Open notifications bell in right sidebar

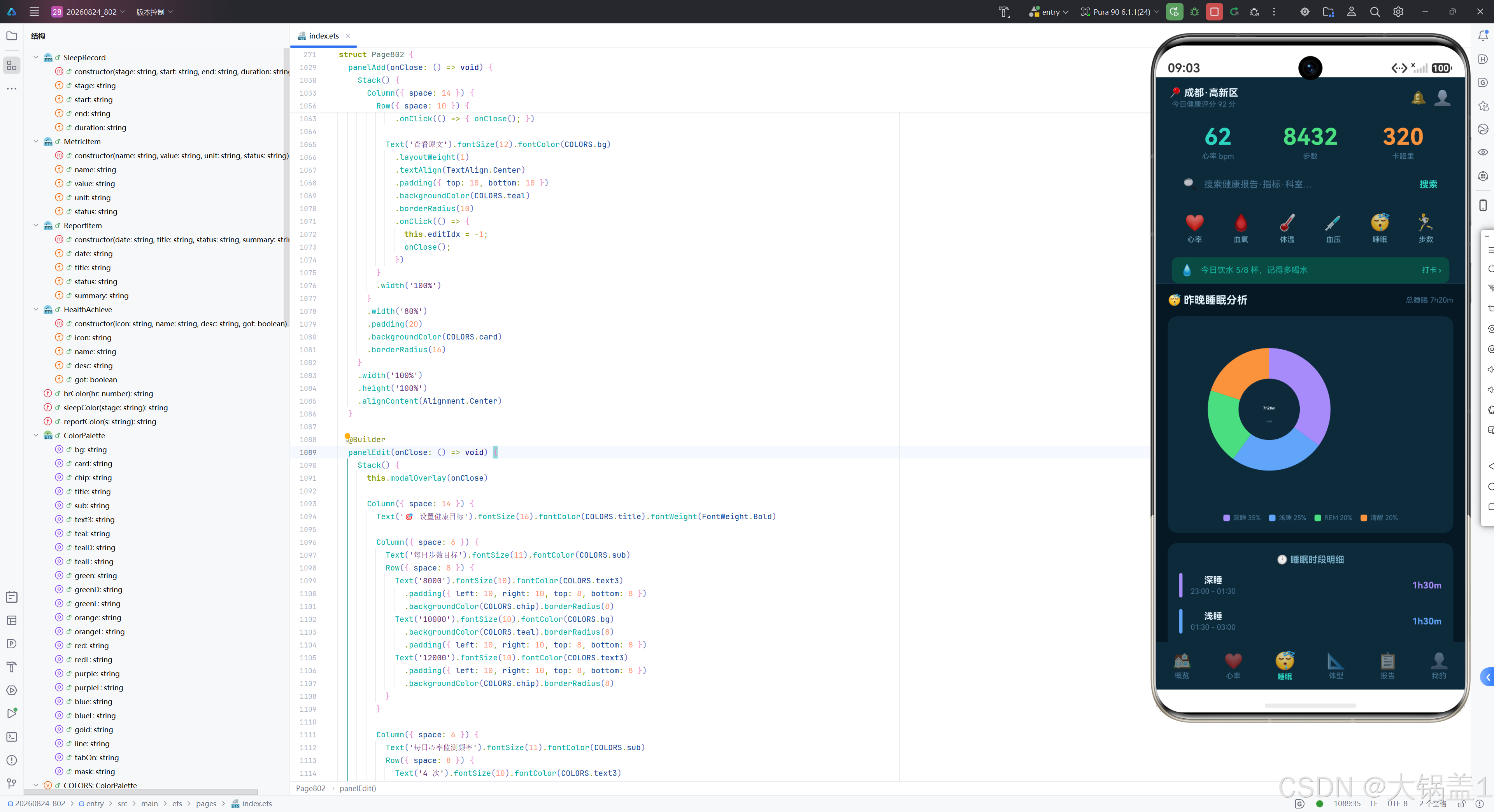coord(1483,36)
